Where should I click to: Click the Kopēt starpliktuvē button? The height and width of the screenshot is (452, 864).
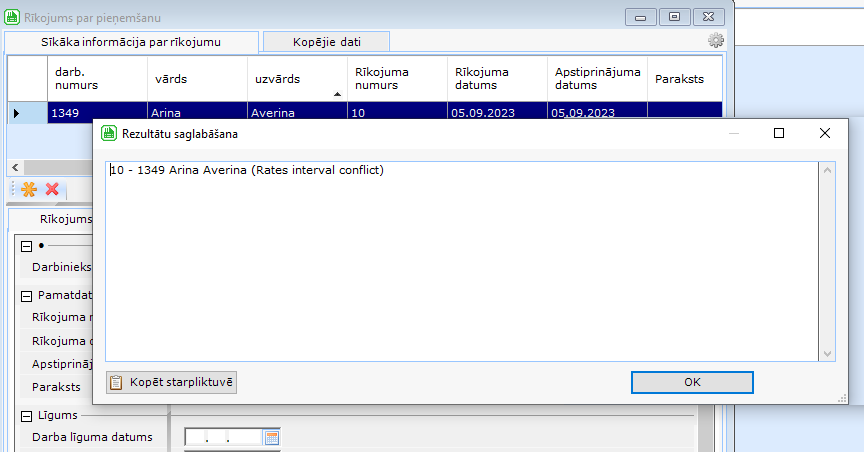click(171, 382)
